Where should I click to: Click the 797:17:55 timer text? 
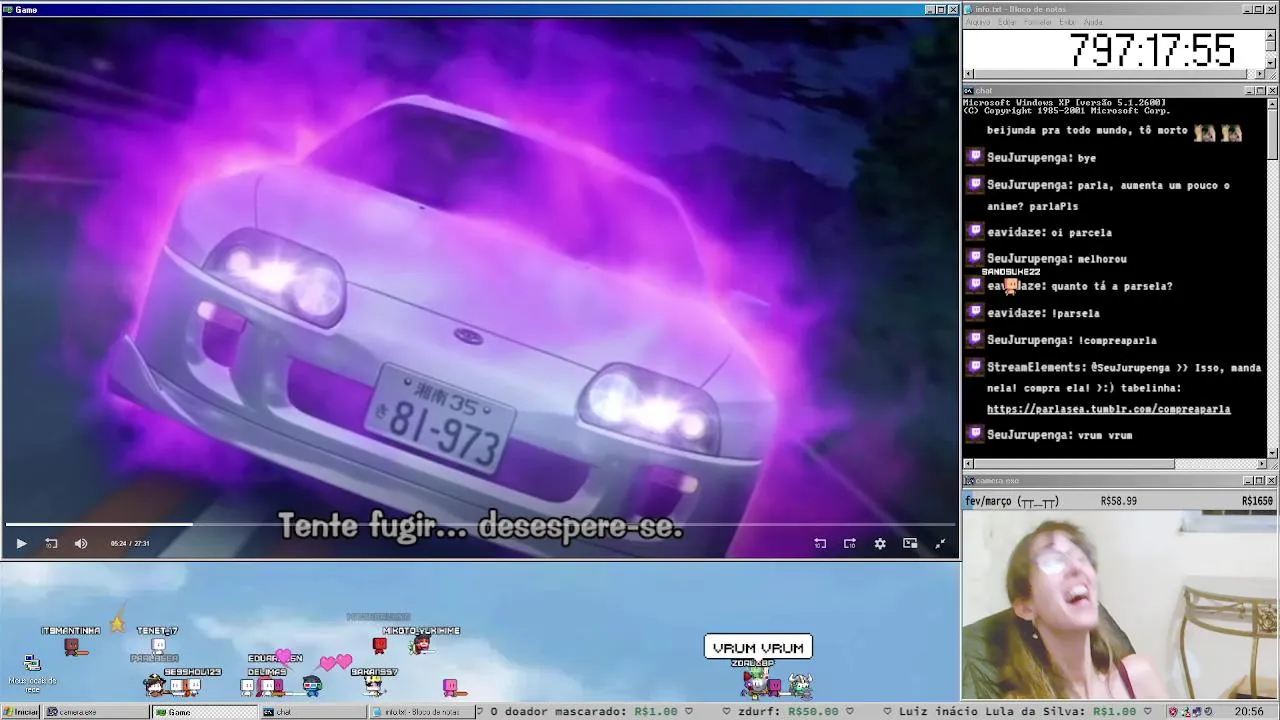tap(1152, 50)
